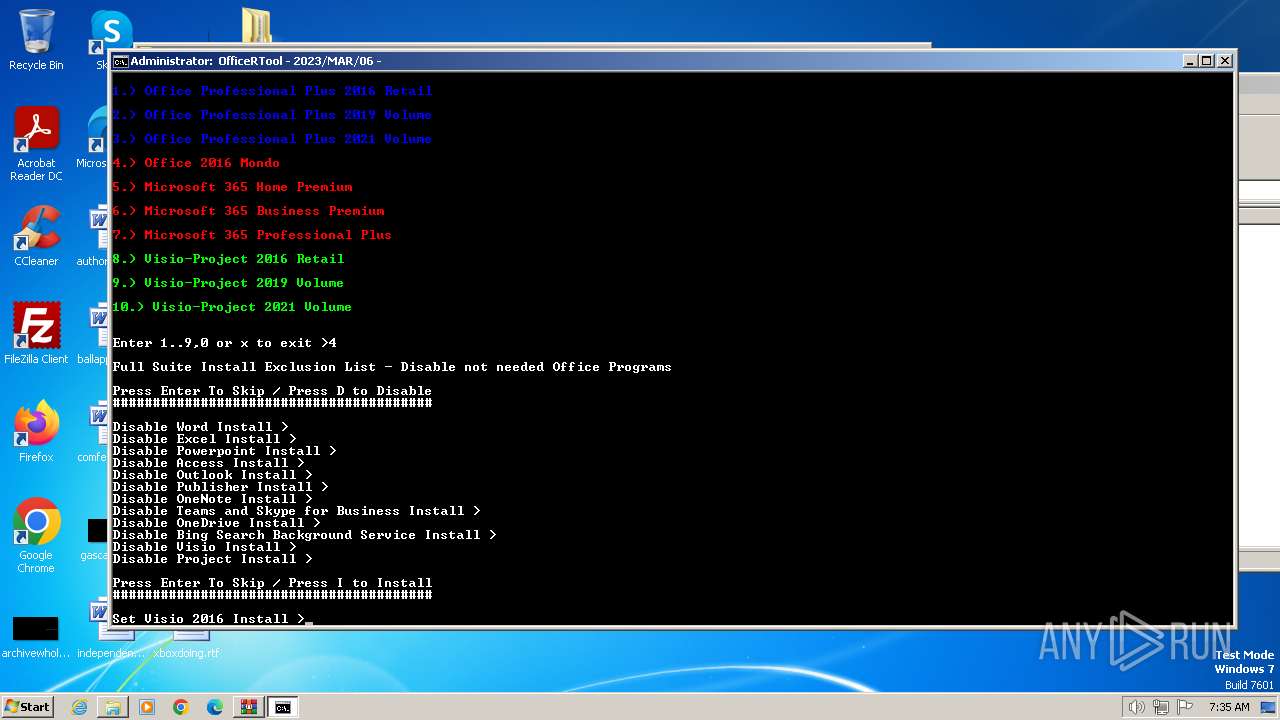Click 'Disable OneNote Install' line

(x=212, y=499)
